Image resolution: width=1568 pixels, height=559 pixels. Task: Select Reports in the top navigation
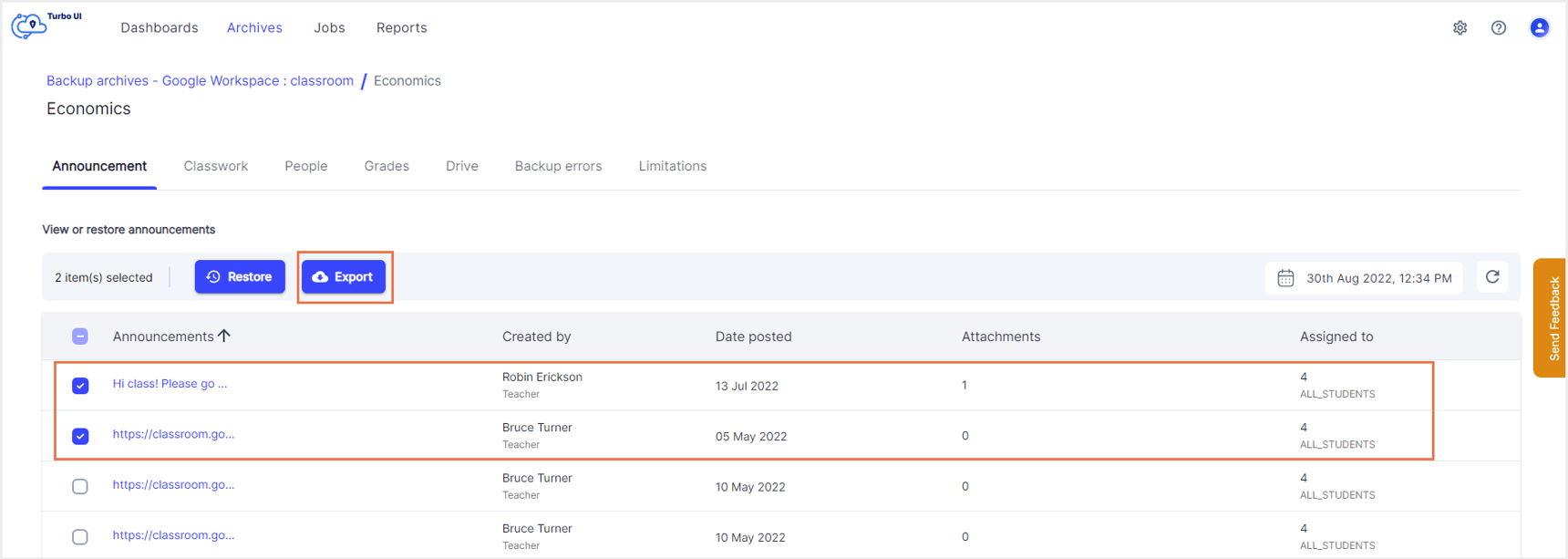(401, 27)
